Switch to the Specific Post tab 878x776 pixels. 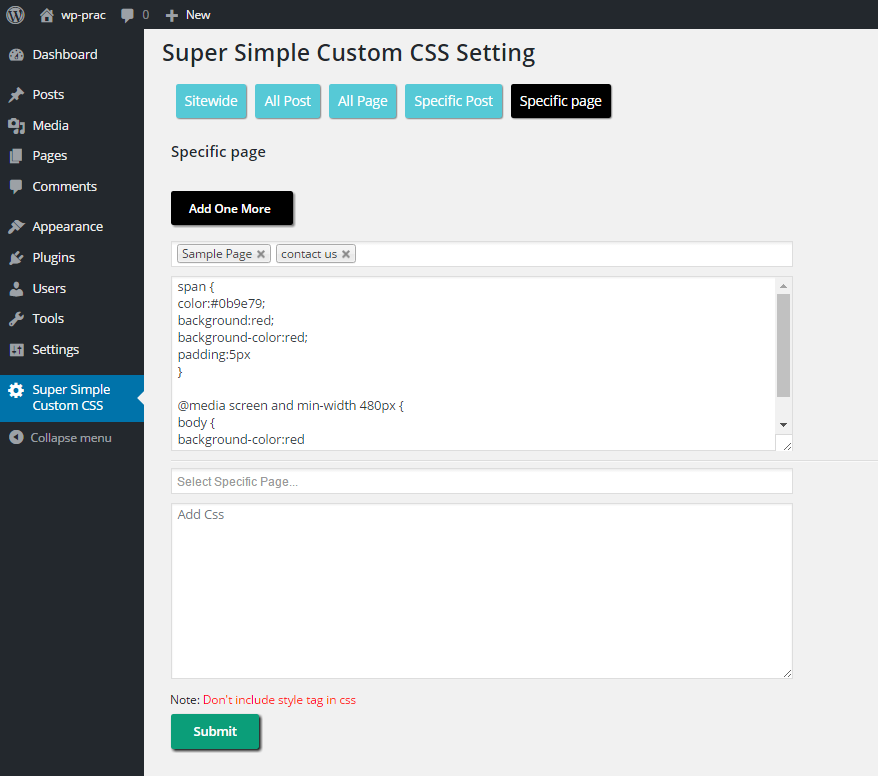(x=454, y=101)
